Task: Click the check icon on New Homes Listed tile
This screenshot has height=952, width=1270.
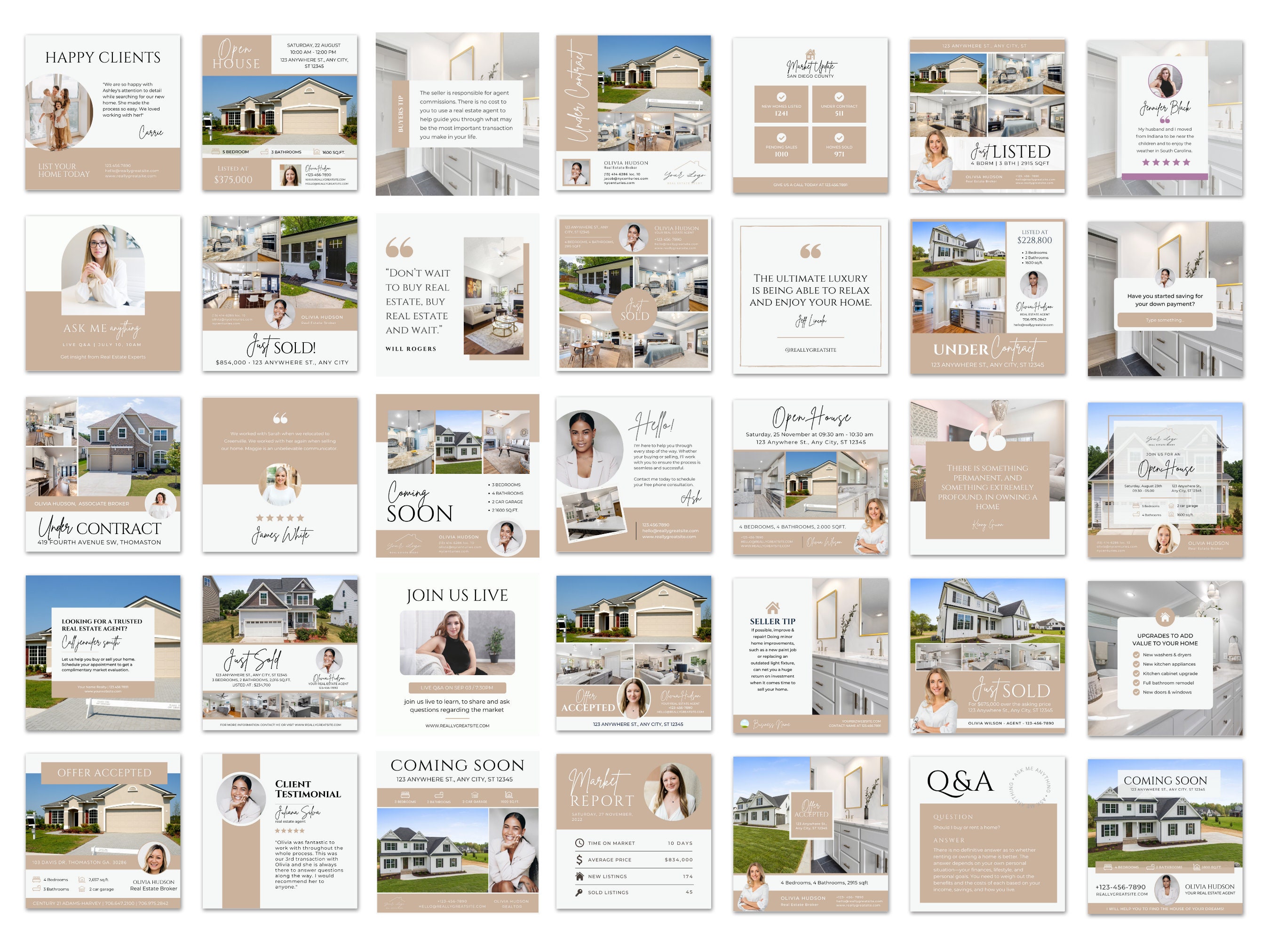Action: [781, 97]
